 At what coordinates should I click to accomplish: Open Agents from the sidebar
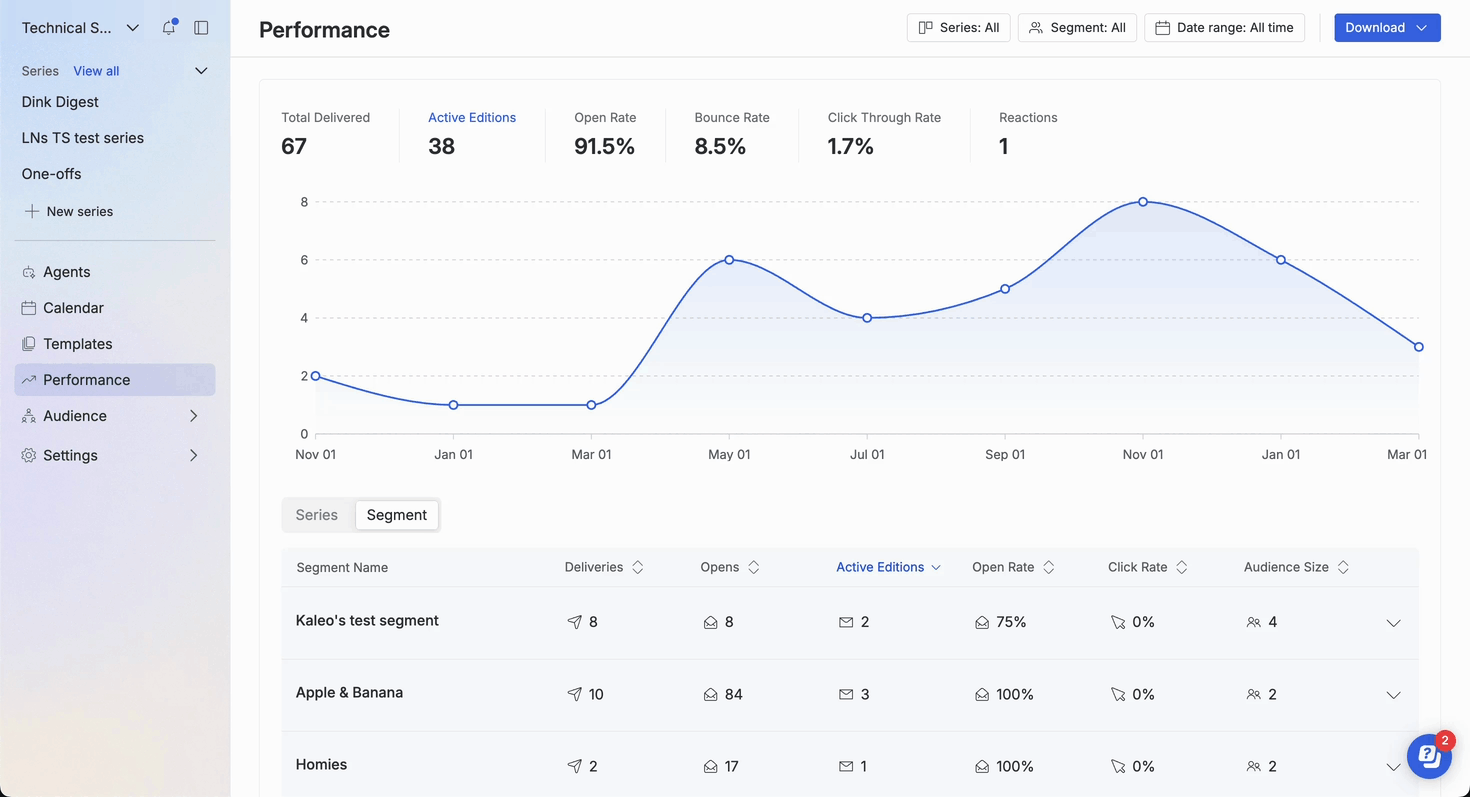click(66, 272)
